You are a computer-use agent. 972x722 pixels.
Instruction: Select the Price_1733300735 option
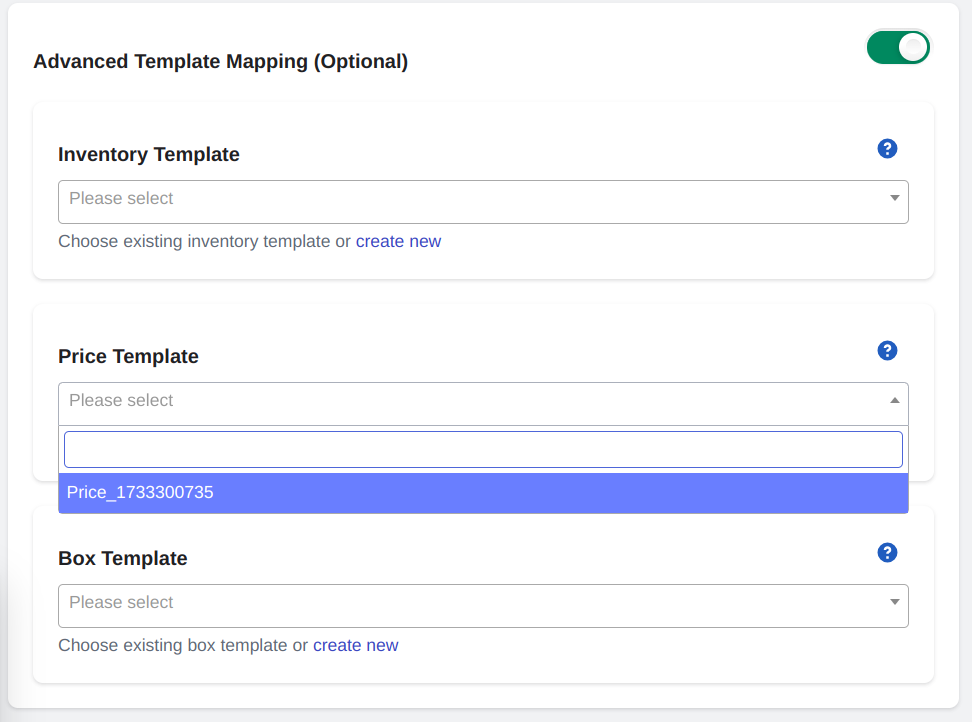483,493
